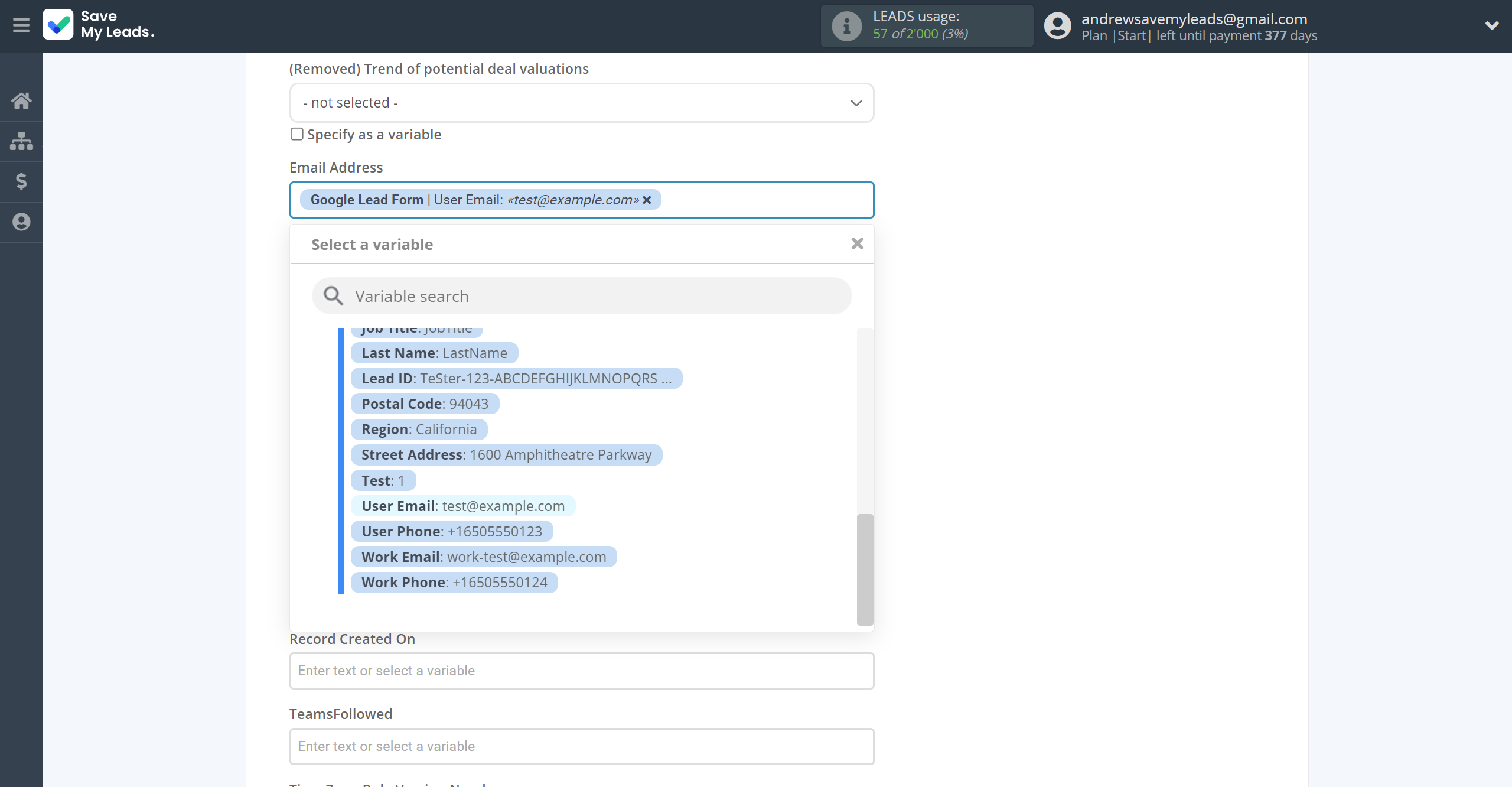
Task: Check Specify as a variable
Action: [297, 134]
